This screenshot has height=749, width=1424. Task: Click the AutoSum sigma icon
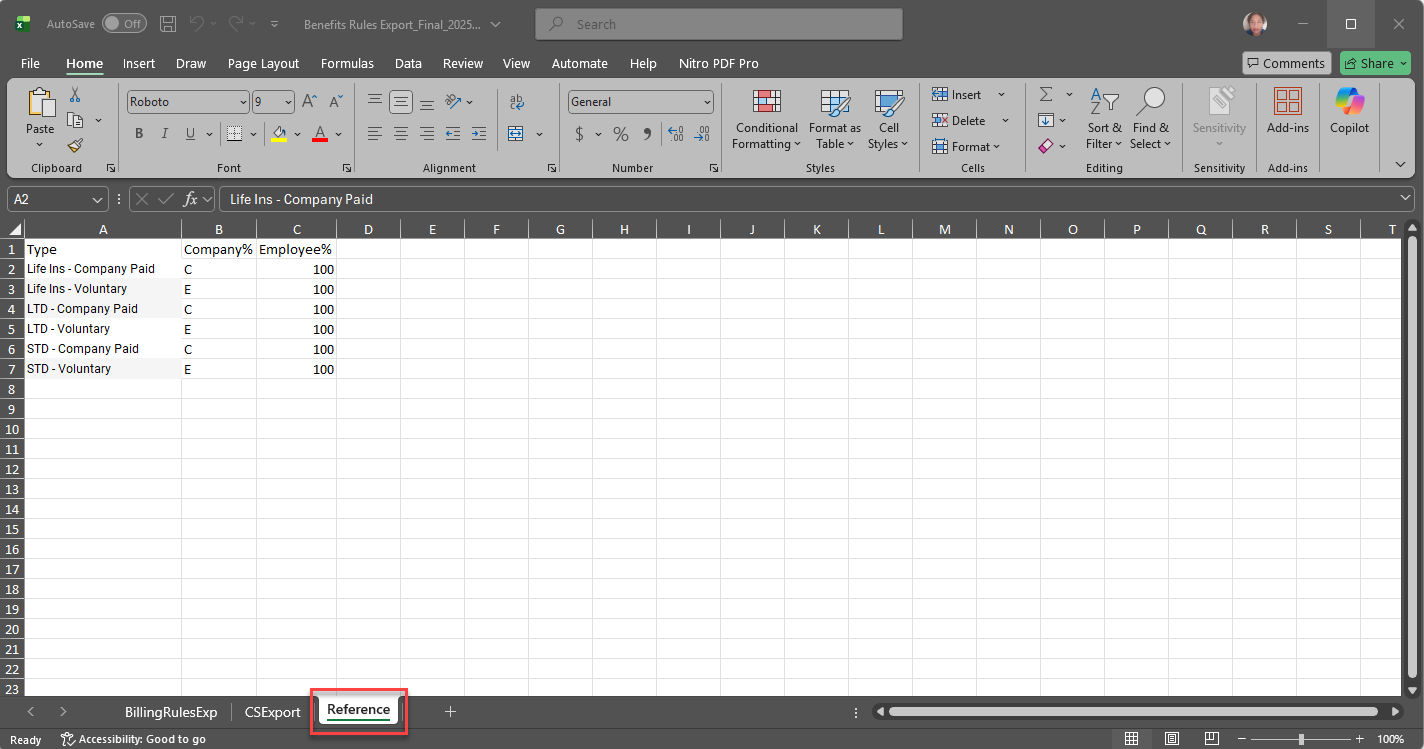pyautogui.click(x=1046, y=94)
